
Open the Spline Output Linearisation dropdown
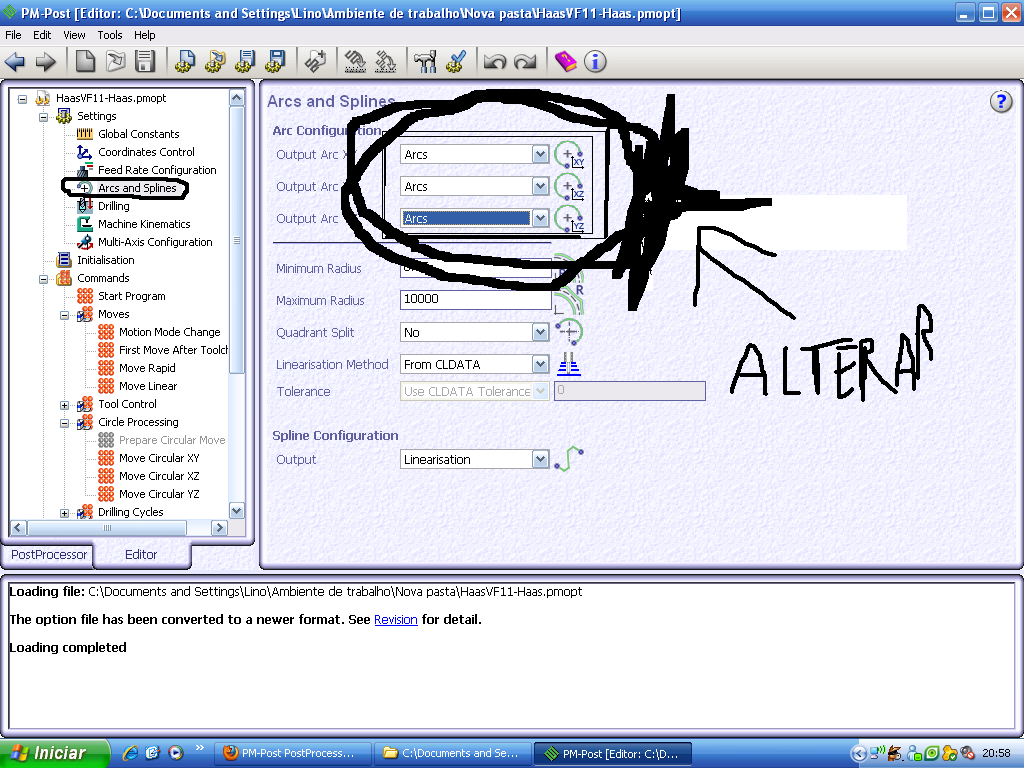[x=539, y=459]
